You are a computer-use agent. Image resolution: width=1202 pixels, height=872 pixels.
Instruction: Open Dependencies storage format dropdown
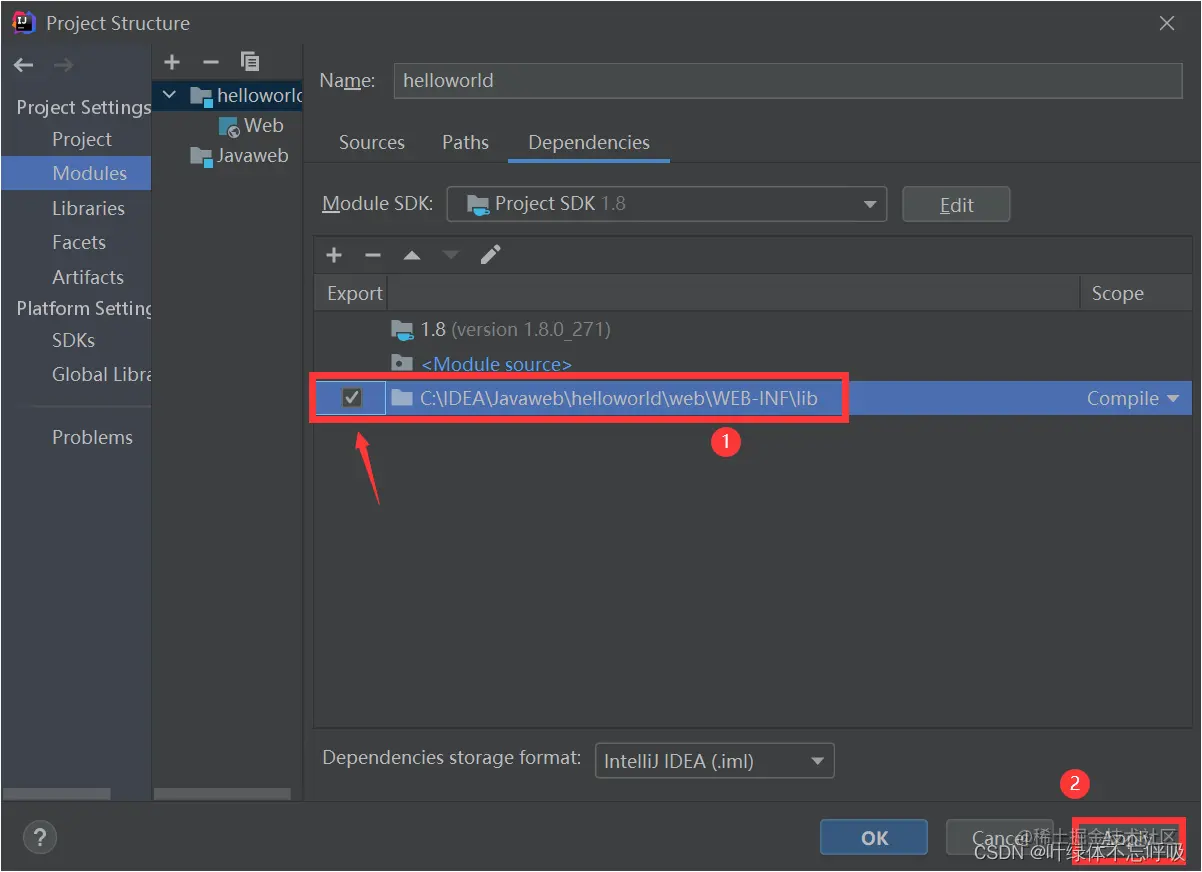(714, 761)
